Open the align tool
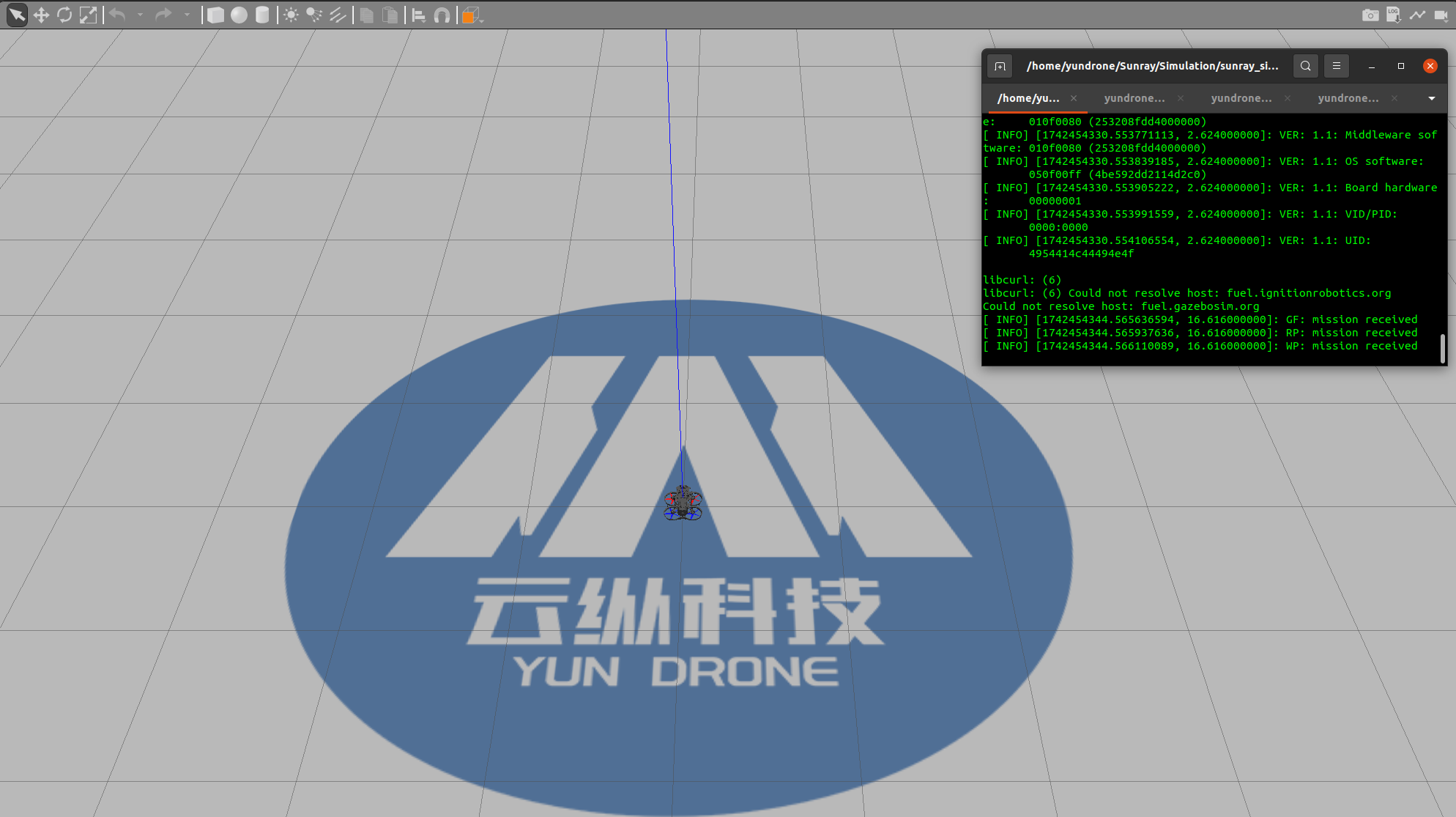Image resolution: width=1456 pixels, height=817 pixels. pos(419,15)
